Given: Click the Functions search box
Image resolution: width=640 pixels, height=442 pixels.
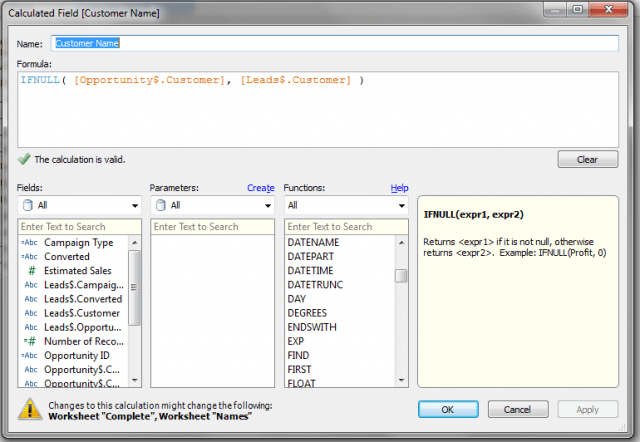Looking at the screenshot, I should click(x=346, y=227).
